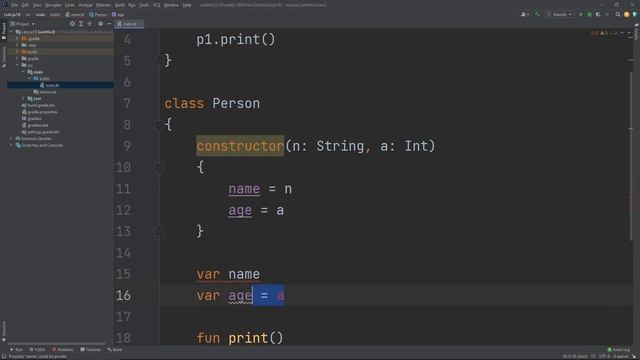Open the Project tool window side tab
This screenshot has height=360, width=640.
3,31
